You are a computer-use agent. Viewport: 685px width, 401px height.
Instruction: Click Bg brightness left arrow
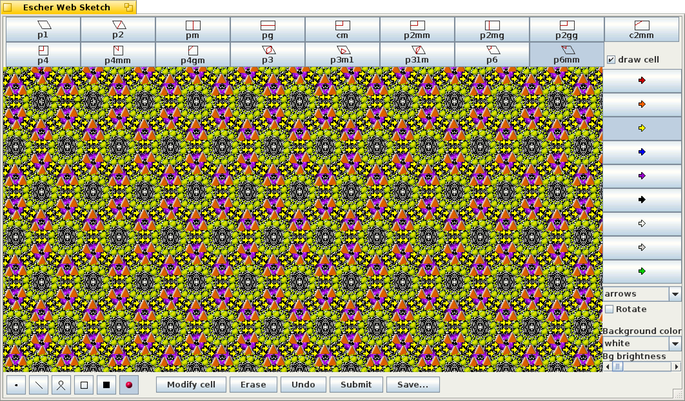coord(608,366)
